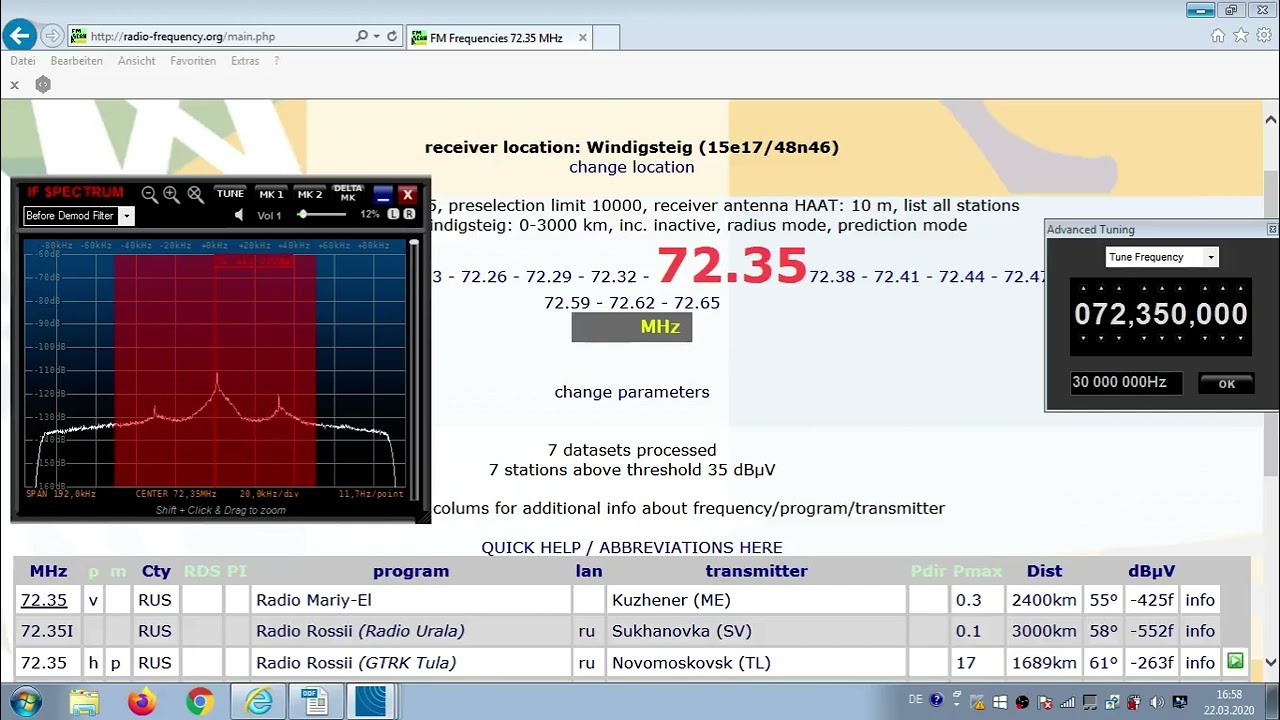Select frequency 72.38 in the frequency list
This screenshot has height=720, width=1280.
(832, 277)
